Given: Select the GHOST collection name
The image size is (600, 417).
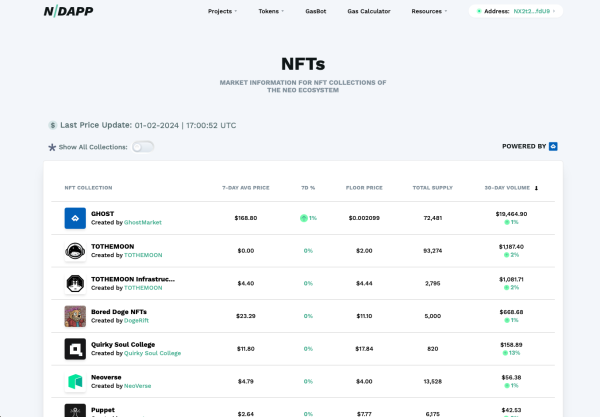Looking at the screenshot, I should (x=103, y=213).
